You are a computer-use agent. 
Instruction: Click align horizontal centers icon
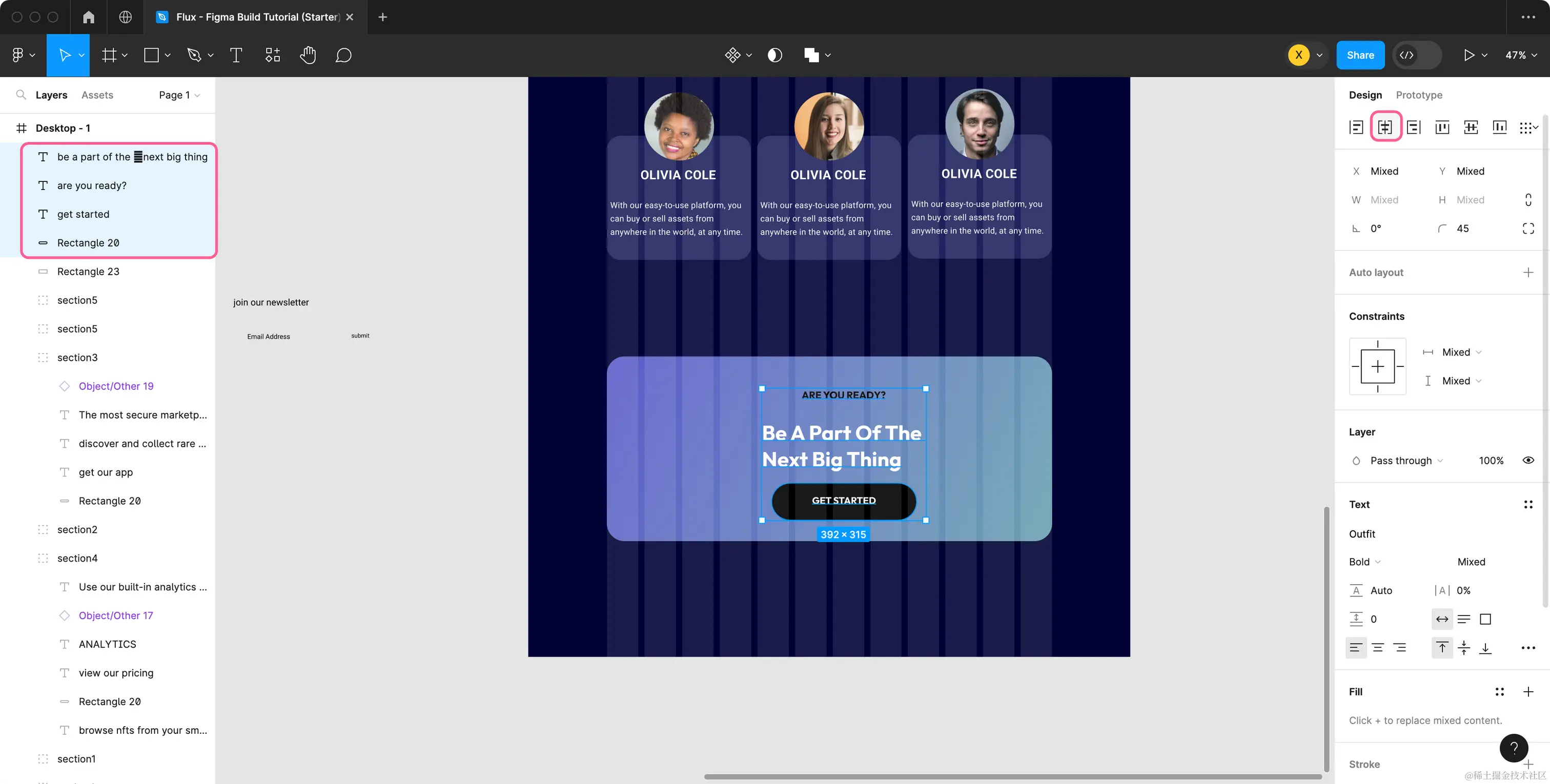pyautogui.click(x=1385, y=127)
